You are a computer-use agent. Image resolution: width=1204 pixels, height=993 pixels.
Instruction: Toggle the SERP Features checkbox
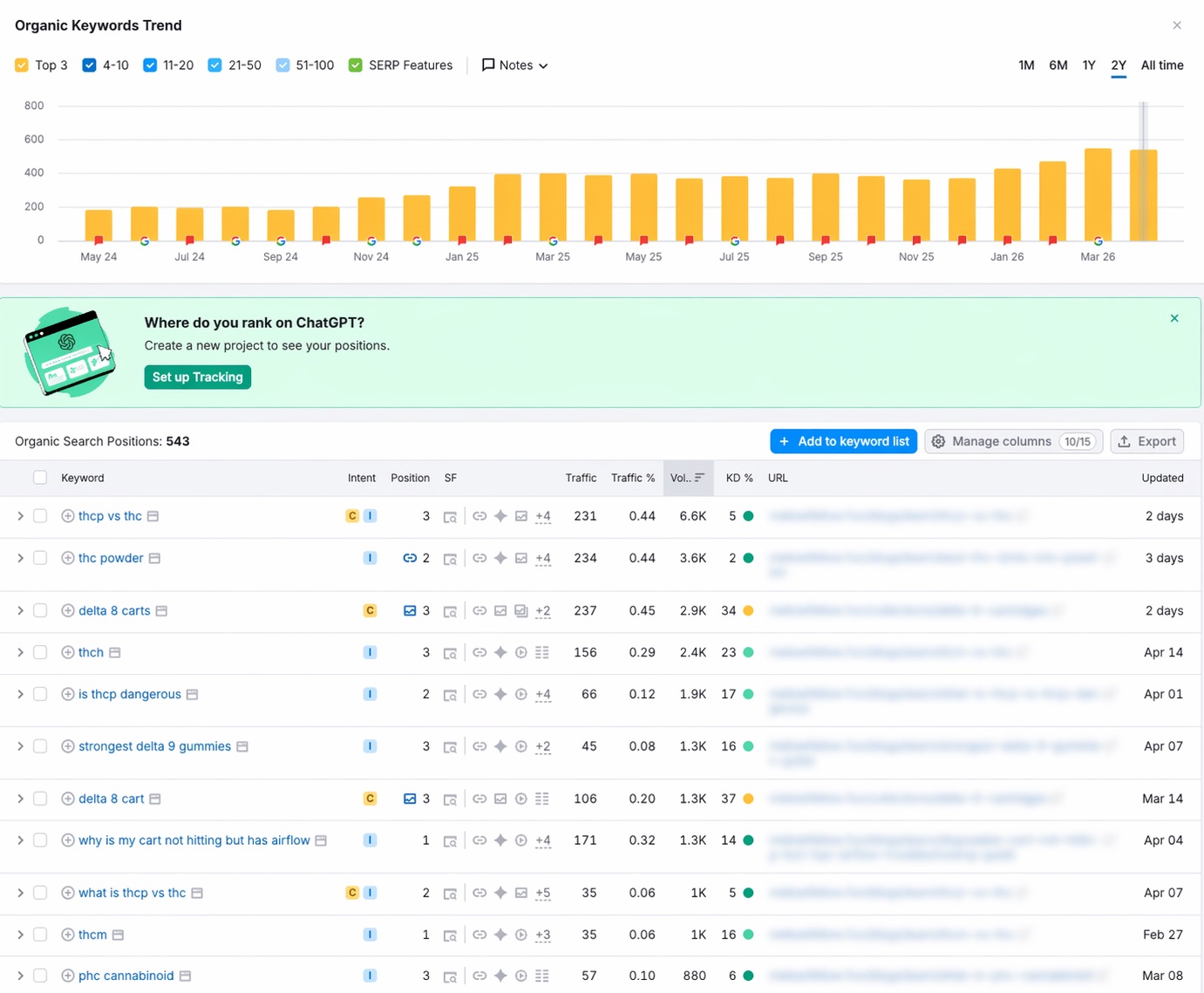[356, 65]
